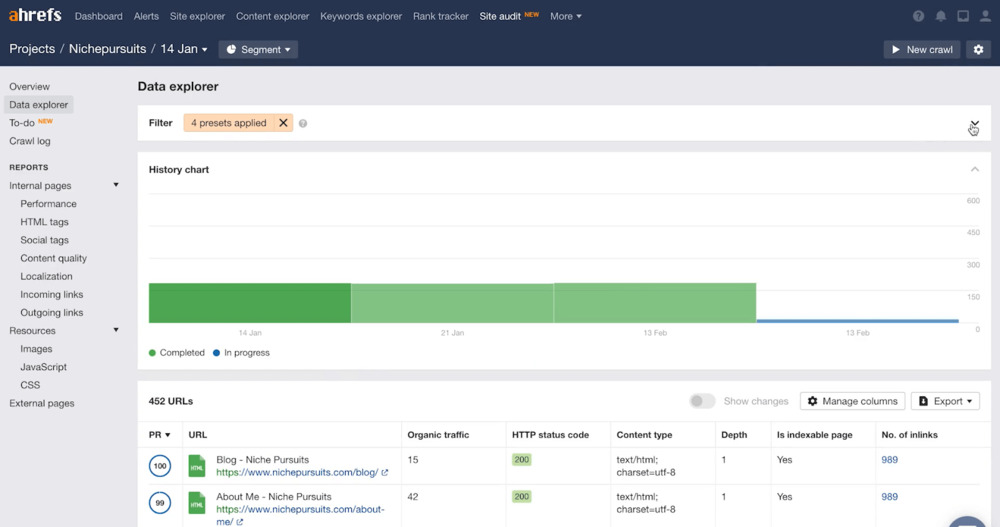The height and width of the screenshot is (527, 1000).
Task: Click the blue in-progress 13 Feb bar
Action: tap(858, 321)
